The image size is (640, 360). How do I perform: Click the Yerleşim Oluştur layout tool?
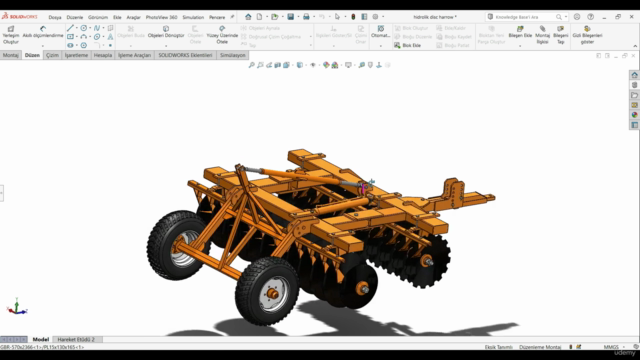coord(11,35)
